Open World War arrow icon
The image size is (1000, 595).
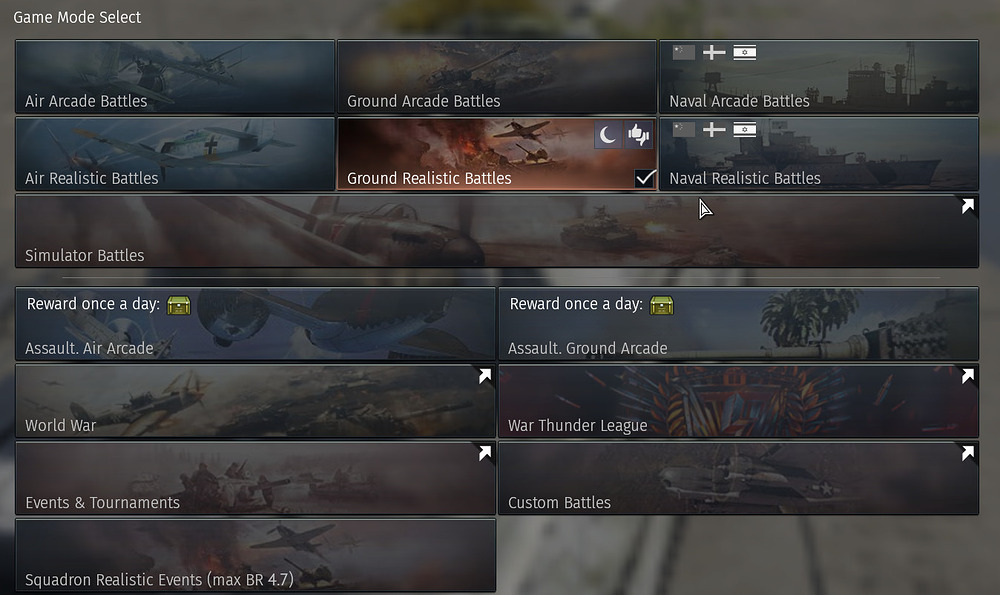[x=485, y=376]
